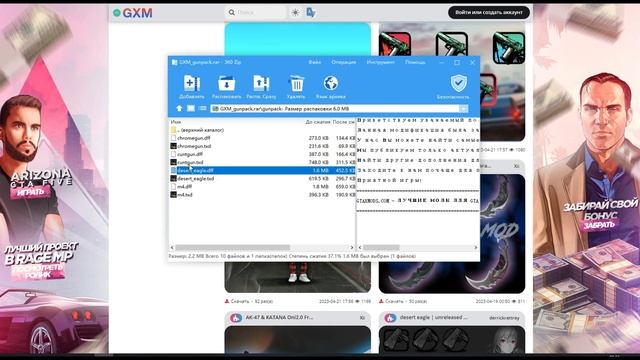Click Скачать link under left card
Image resolution: width=640 pixels, height=360 pixels.
(x=240, y=301)
